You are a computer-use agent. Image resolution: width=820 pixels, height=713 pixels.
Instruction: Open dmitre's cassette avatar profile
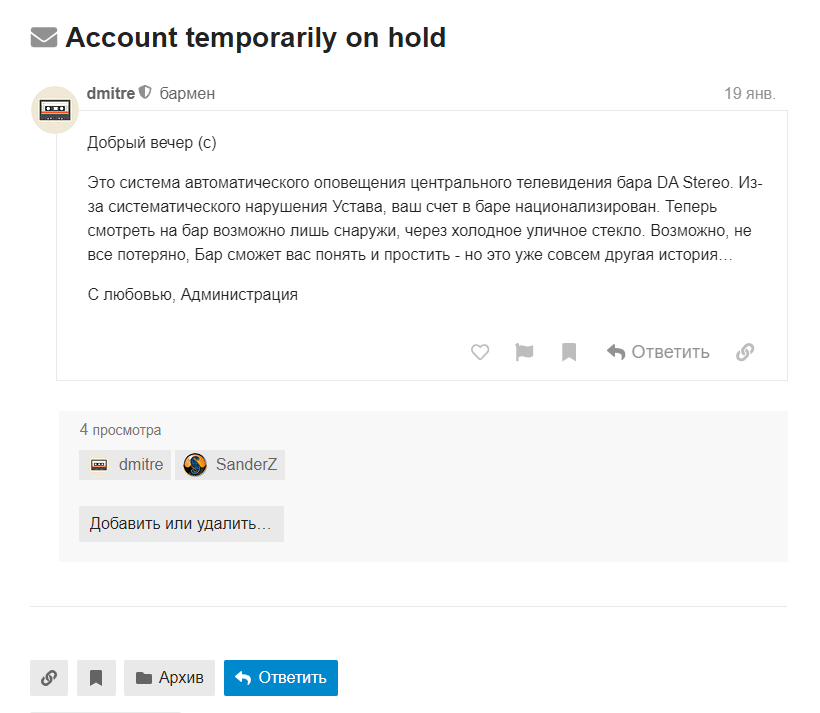tap(55, 110)
